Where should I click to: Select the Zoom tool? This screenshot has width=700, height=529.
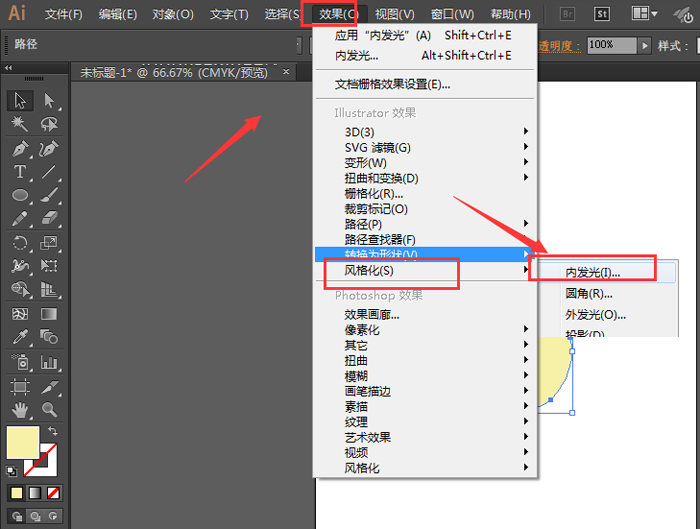49,410
